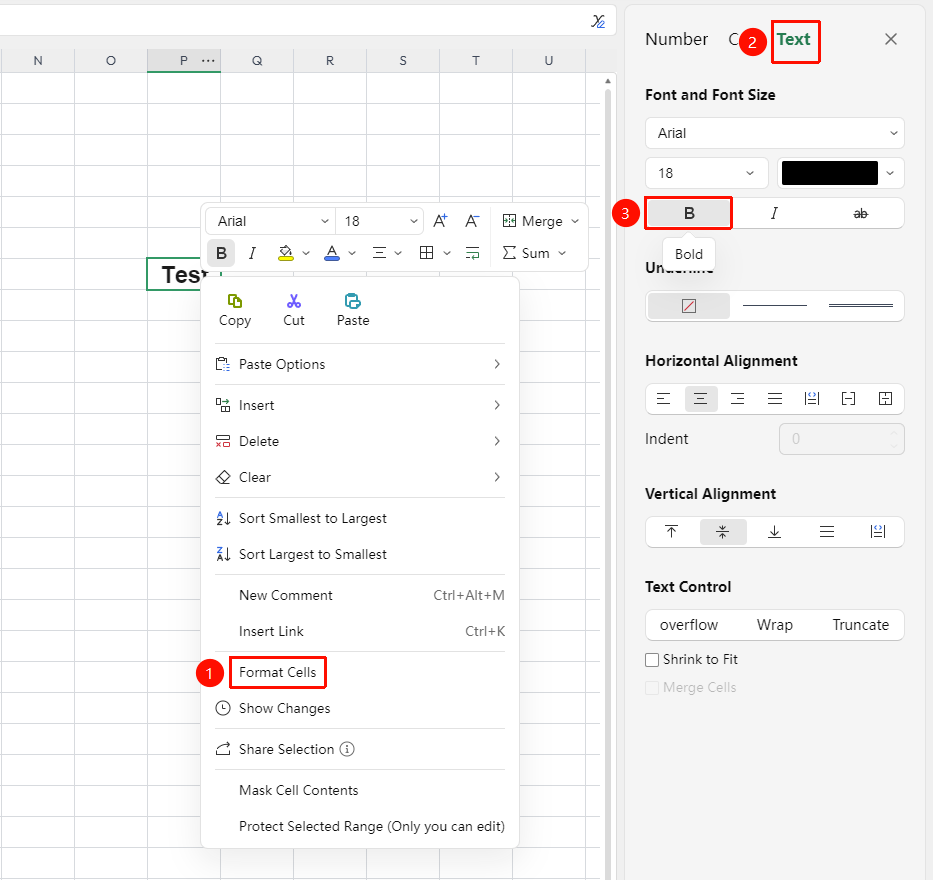Open the Arial font dropdown in side panel
Viewport: 933px width, 880px height.
(775, 133)
